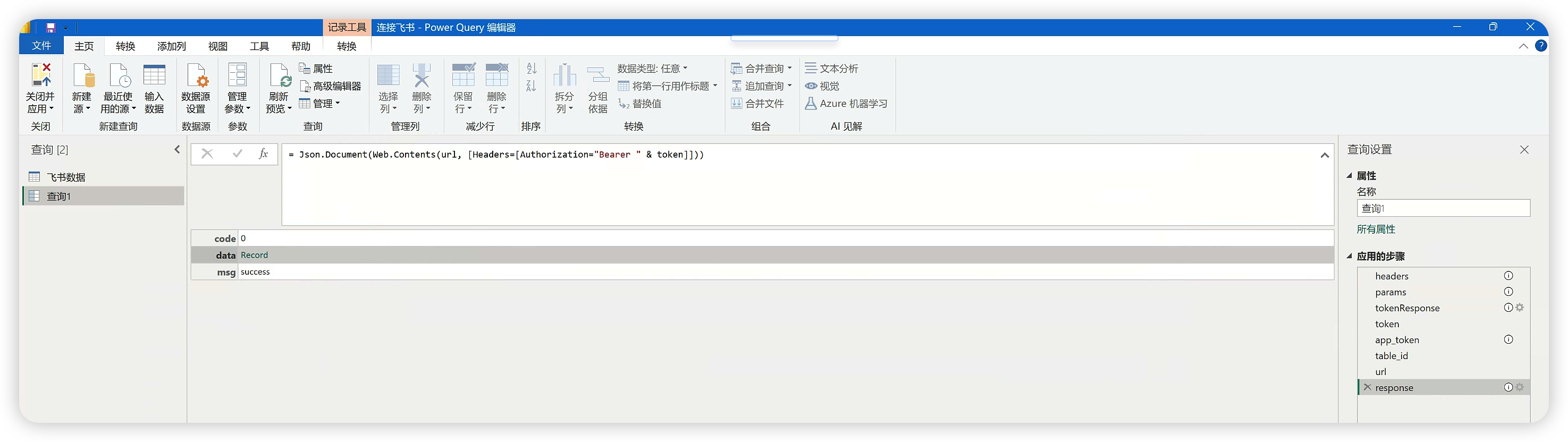
Task: Sort ascending with the A-Z icon
Action: tap(532, 68)
